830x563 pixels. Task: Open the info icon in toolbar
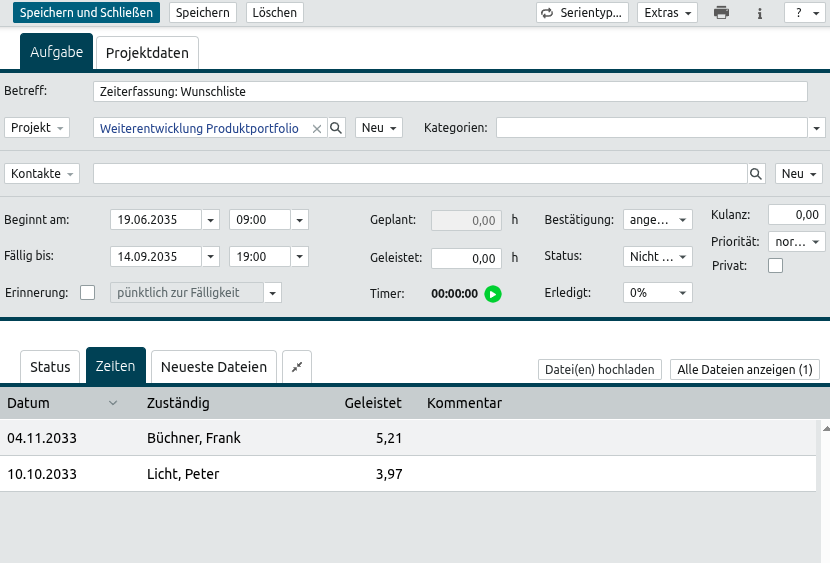click(x=760, y=13)
